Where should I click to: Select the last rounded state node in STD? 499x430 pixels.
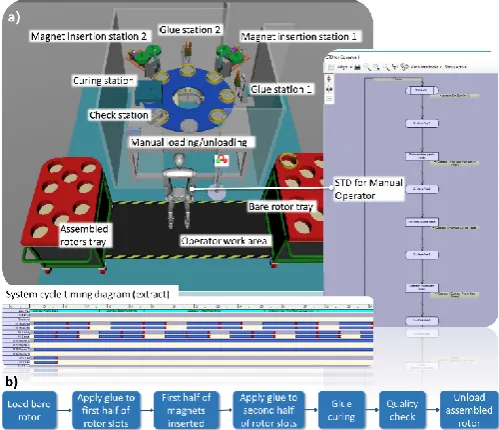[422, 320]
